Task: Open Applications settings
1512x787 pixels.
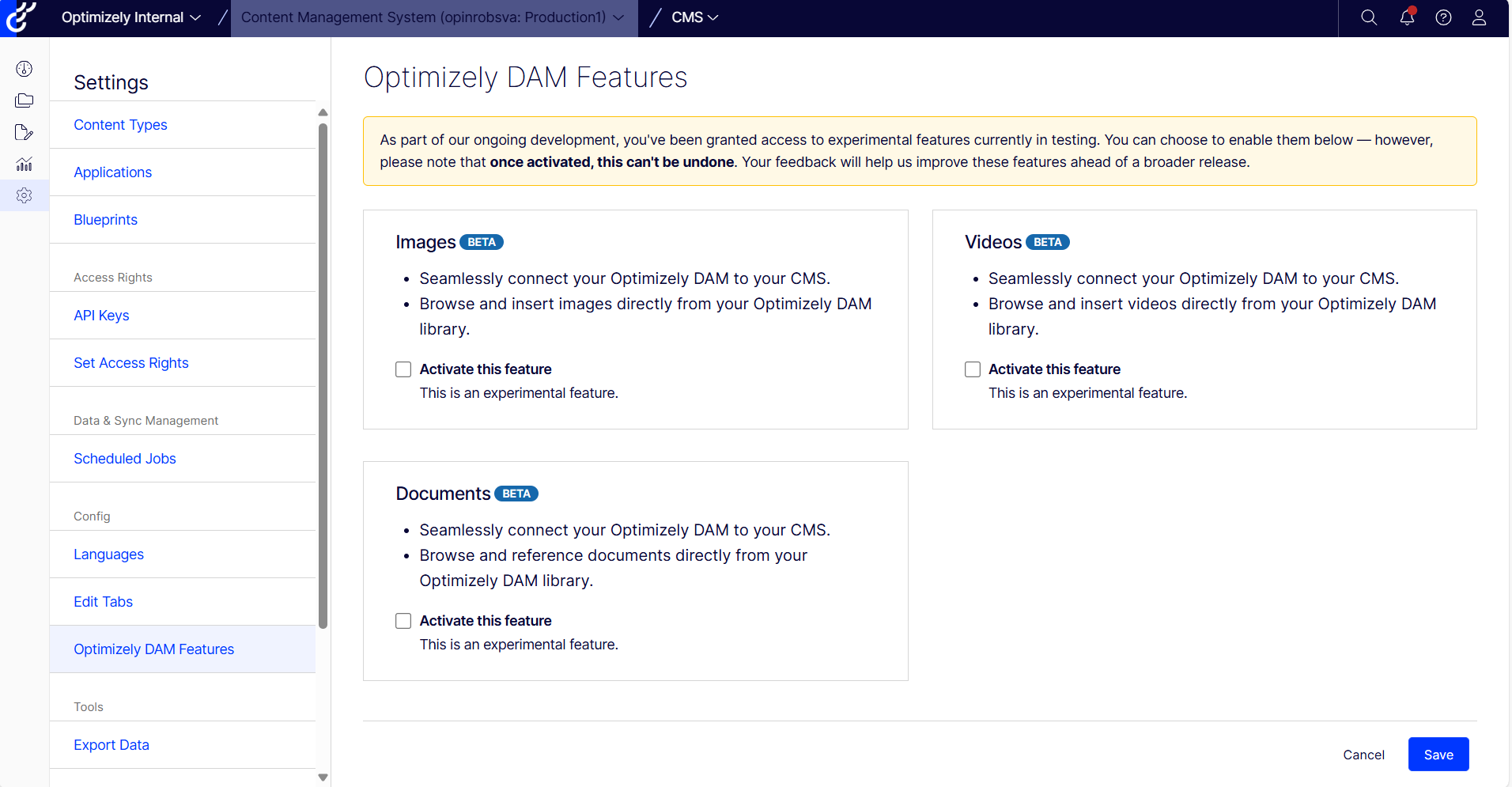Action: coord(112,172)
